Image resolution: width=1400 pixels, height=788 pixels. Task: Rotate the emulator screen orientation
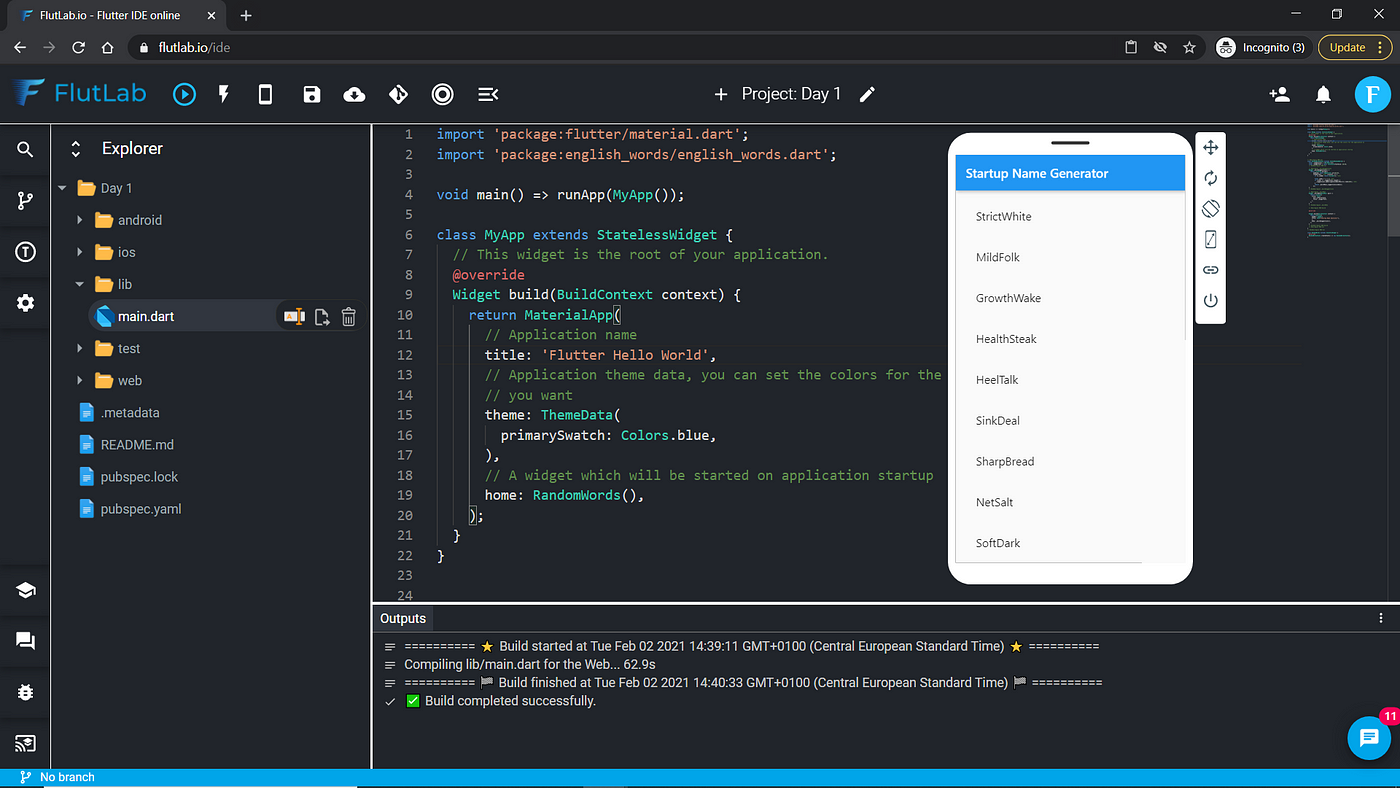point(1210,209)
